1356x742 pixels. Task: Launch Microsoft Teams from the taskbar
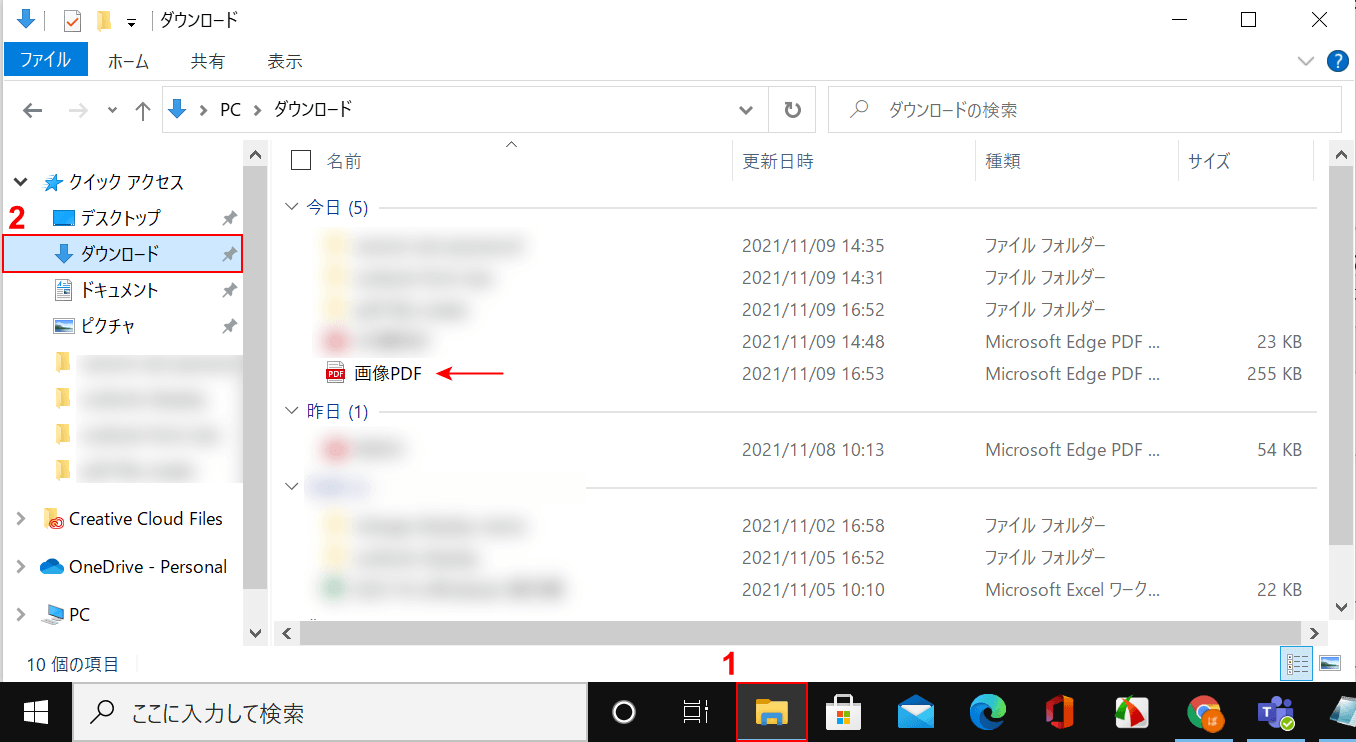pos(1276,712)
